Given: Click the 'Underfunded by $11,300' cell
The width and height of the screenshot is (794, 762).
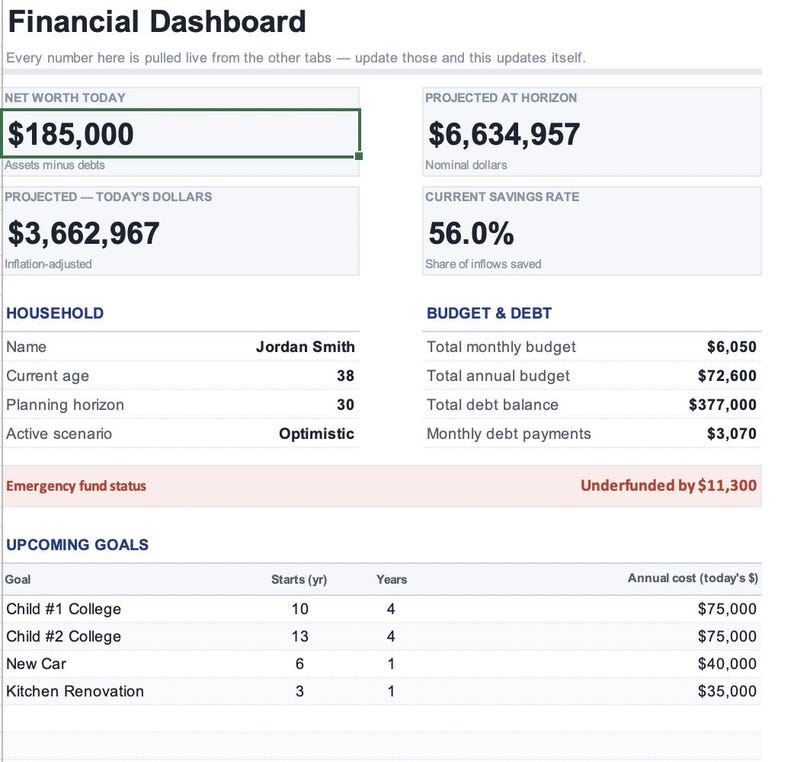Looking at the screenshot, I should [668, 486].
